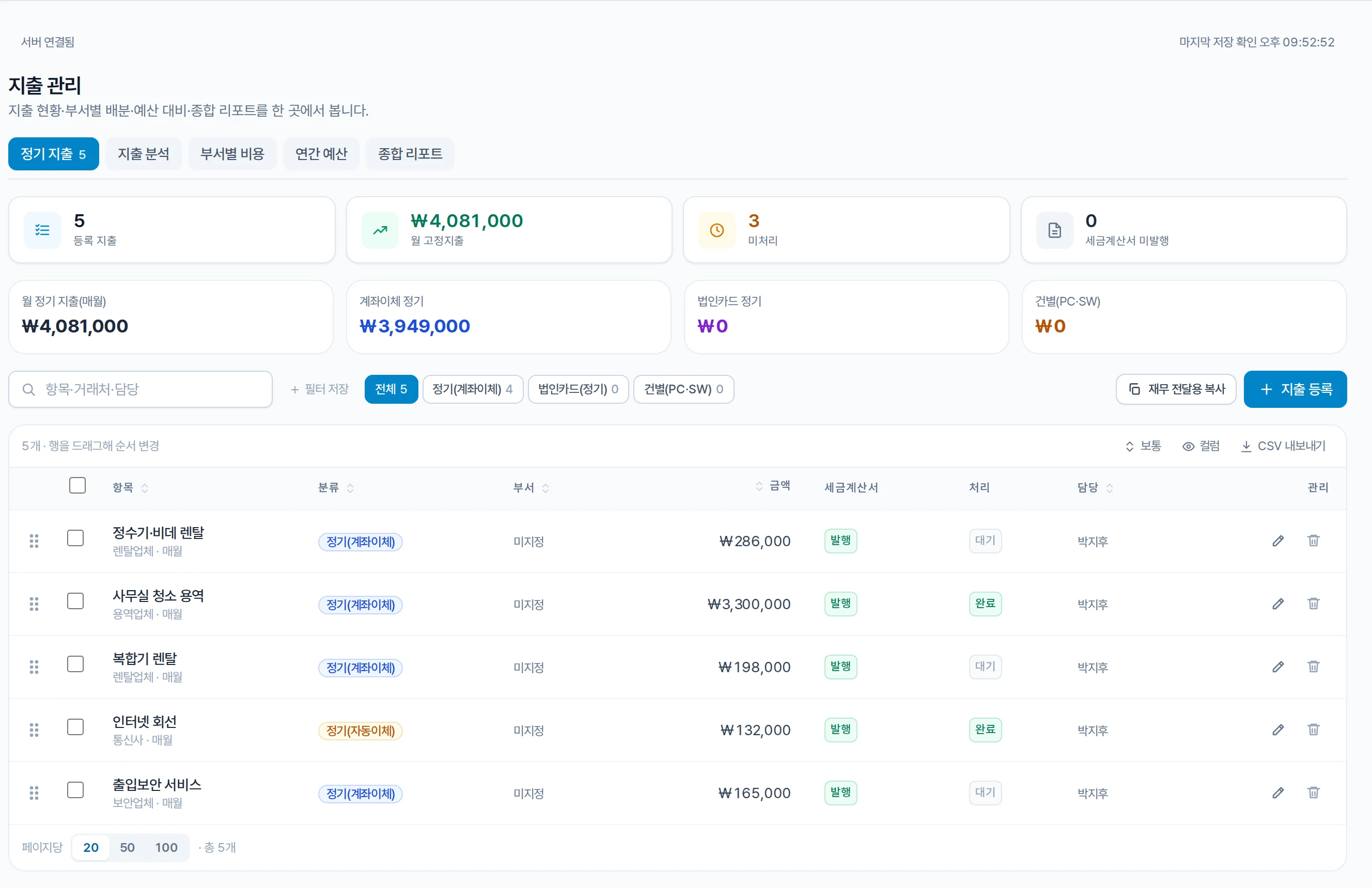Click the 지출 등록 button

[x=1296, y=389]
